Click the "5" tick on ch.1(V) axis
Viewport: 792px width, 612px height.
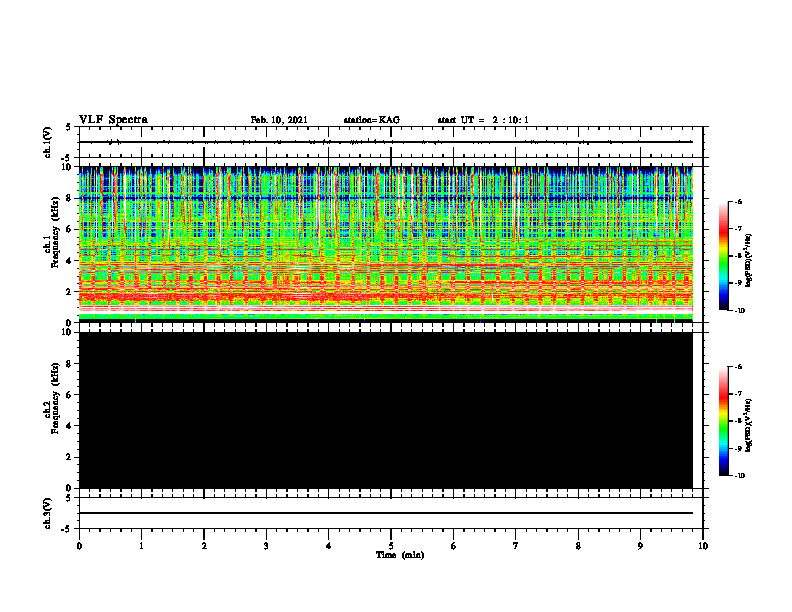(x=70, y=127)
